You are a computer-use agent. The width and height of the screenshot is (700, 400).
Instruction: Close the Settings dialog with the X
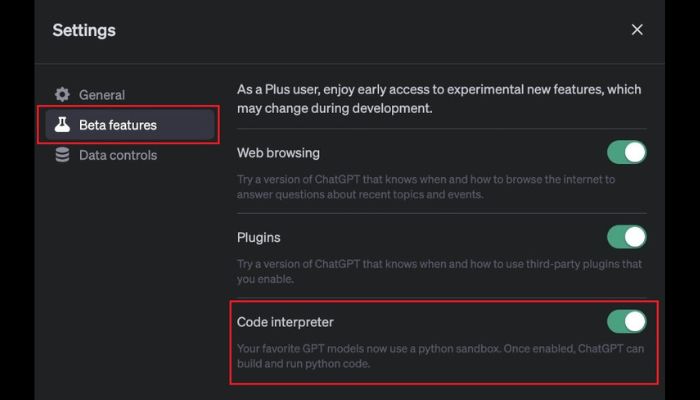[637, 30]
